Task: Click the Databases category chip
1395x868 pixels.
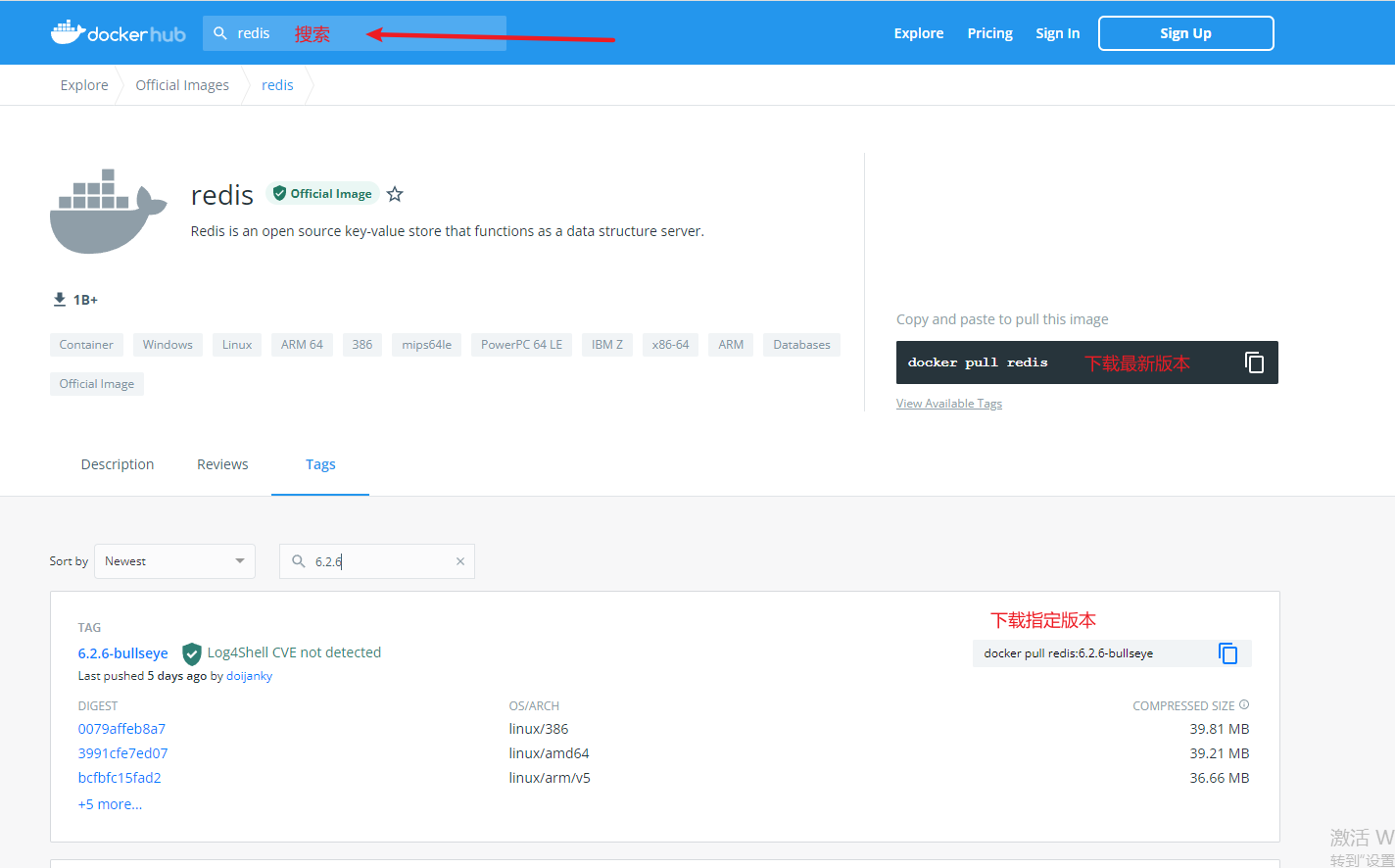Action: [801, 345]
